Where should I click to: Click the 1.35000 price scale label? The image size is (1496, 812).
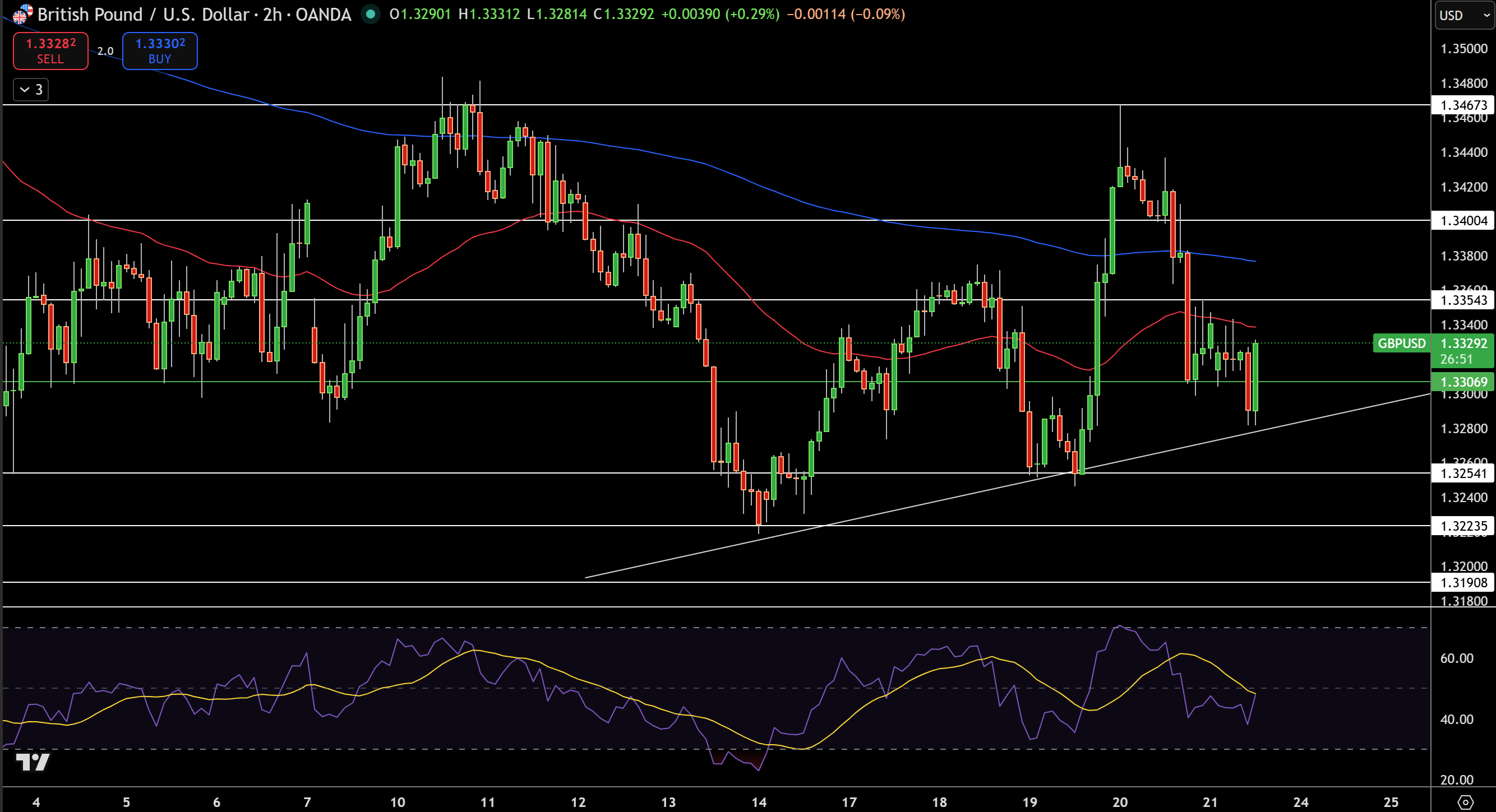1463,49
